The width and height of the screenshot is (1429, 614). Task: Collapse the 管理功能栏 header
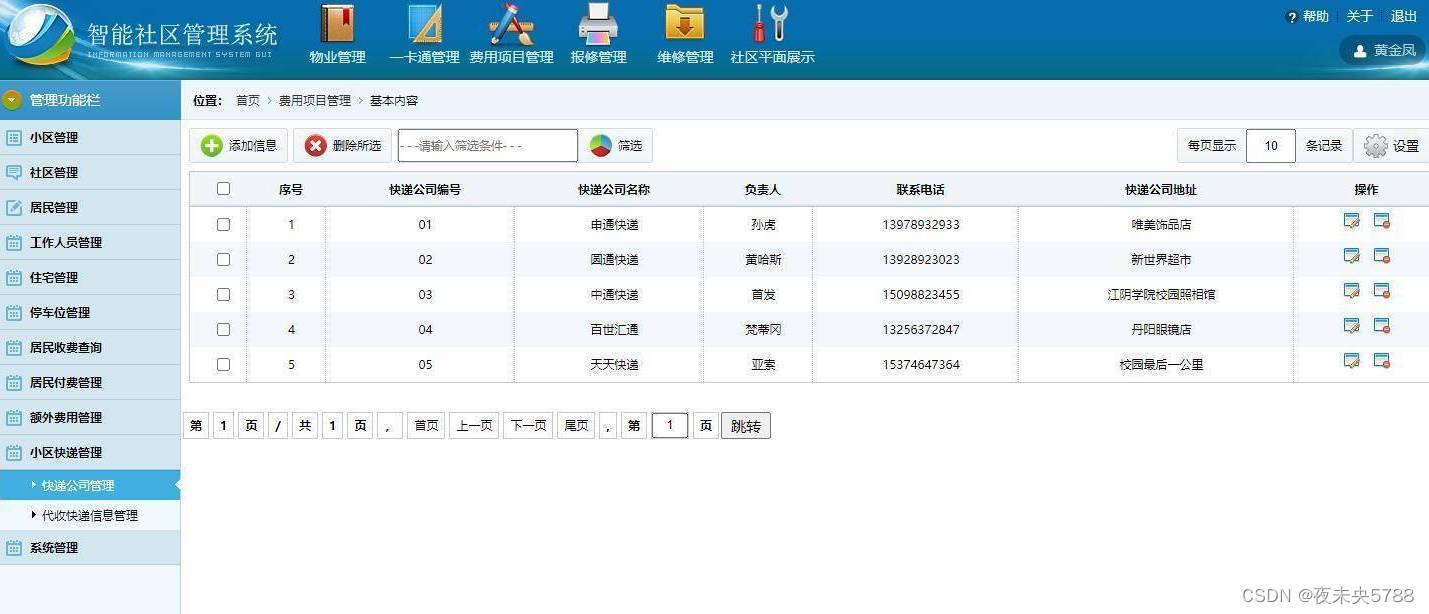pos(90,100)
